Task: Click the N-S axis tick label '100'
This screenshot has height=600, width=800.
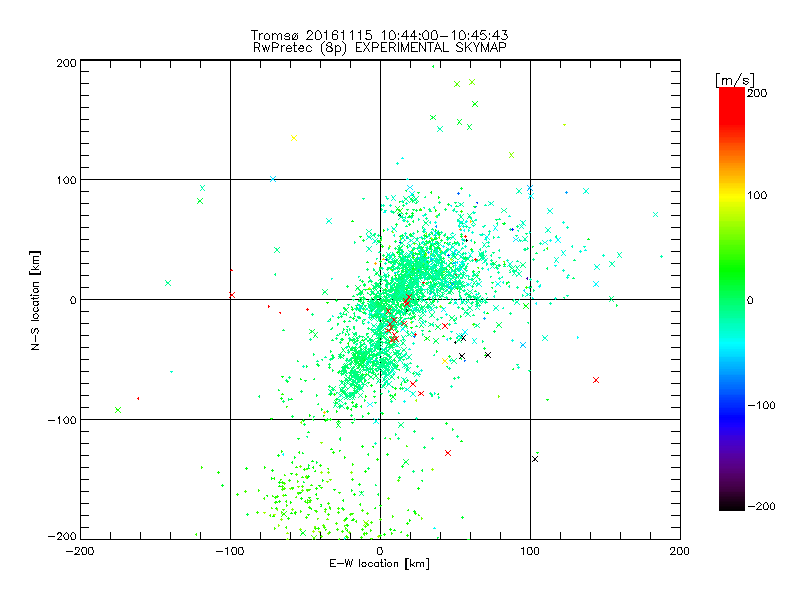Action: 66,180
